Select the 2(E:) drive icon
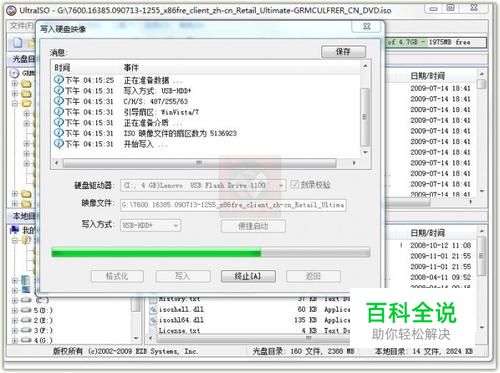 pyautogui.click(x=26, y=320)
